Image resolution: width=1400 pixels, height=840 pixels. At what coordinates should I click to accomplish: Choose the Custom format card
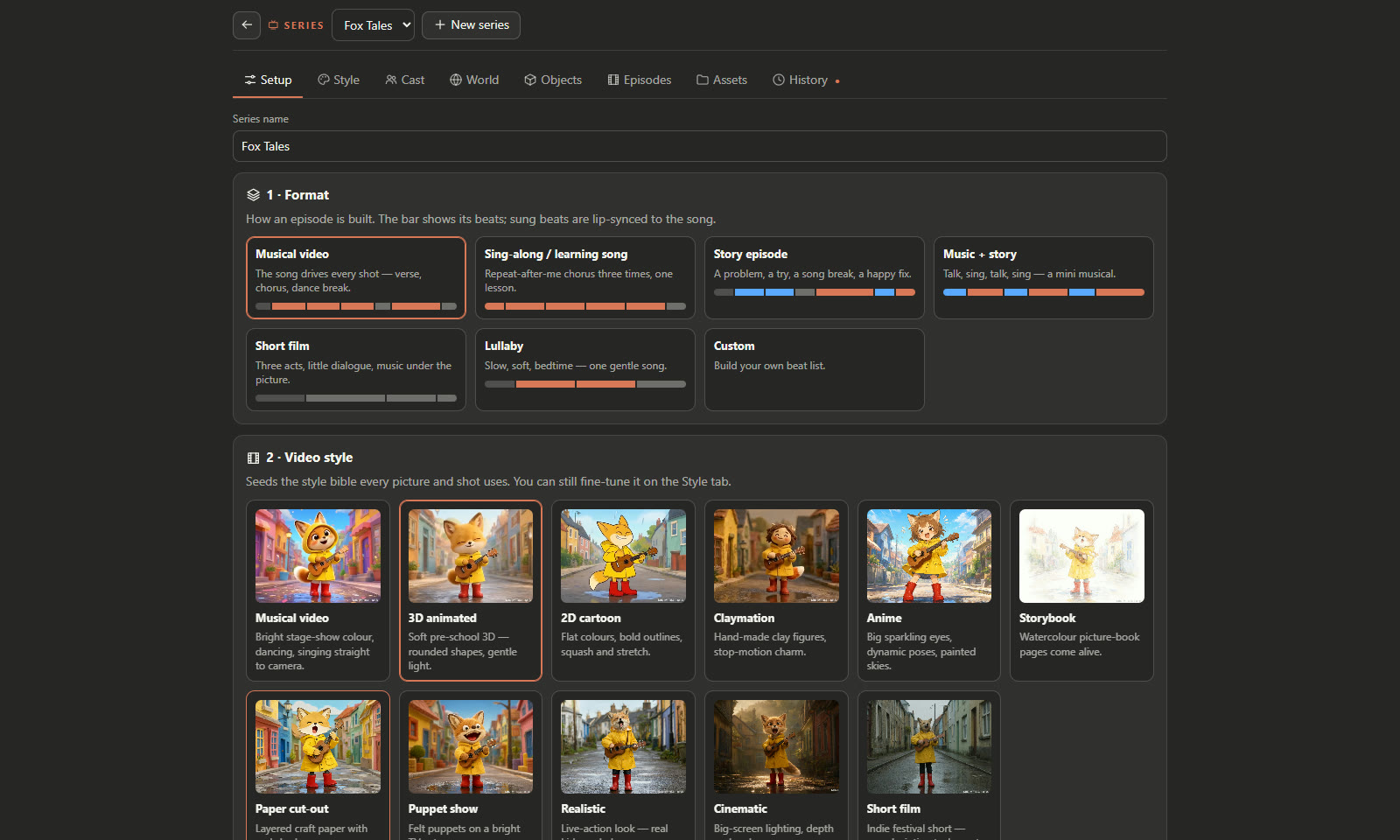(x=815, y=369)
